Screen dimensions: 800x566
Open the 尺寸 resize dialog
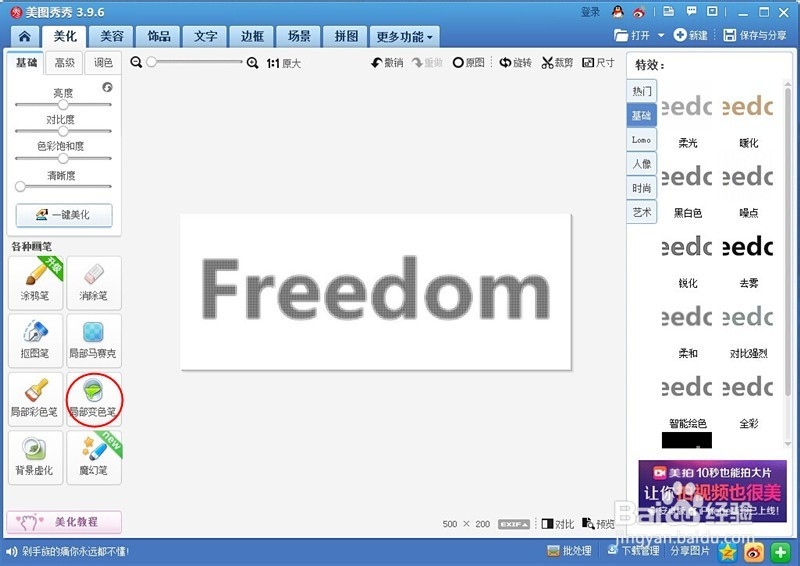click(598, 63)
